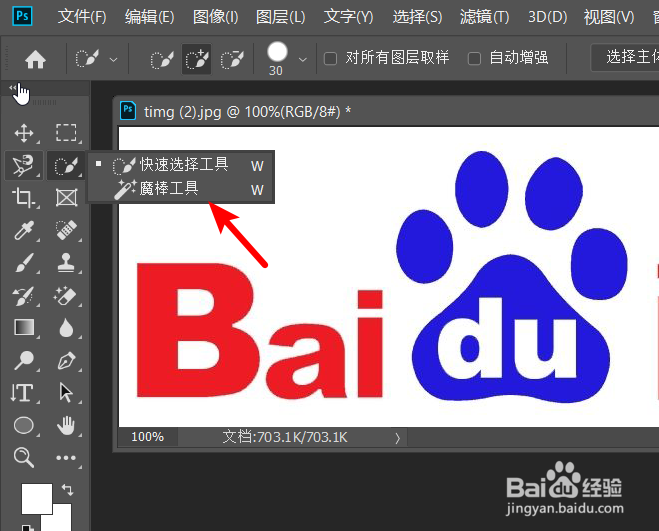This screenshot has width=659, height=531.
Task: Select the Crop tool
Action: 23,198
